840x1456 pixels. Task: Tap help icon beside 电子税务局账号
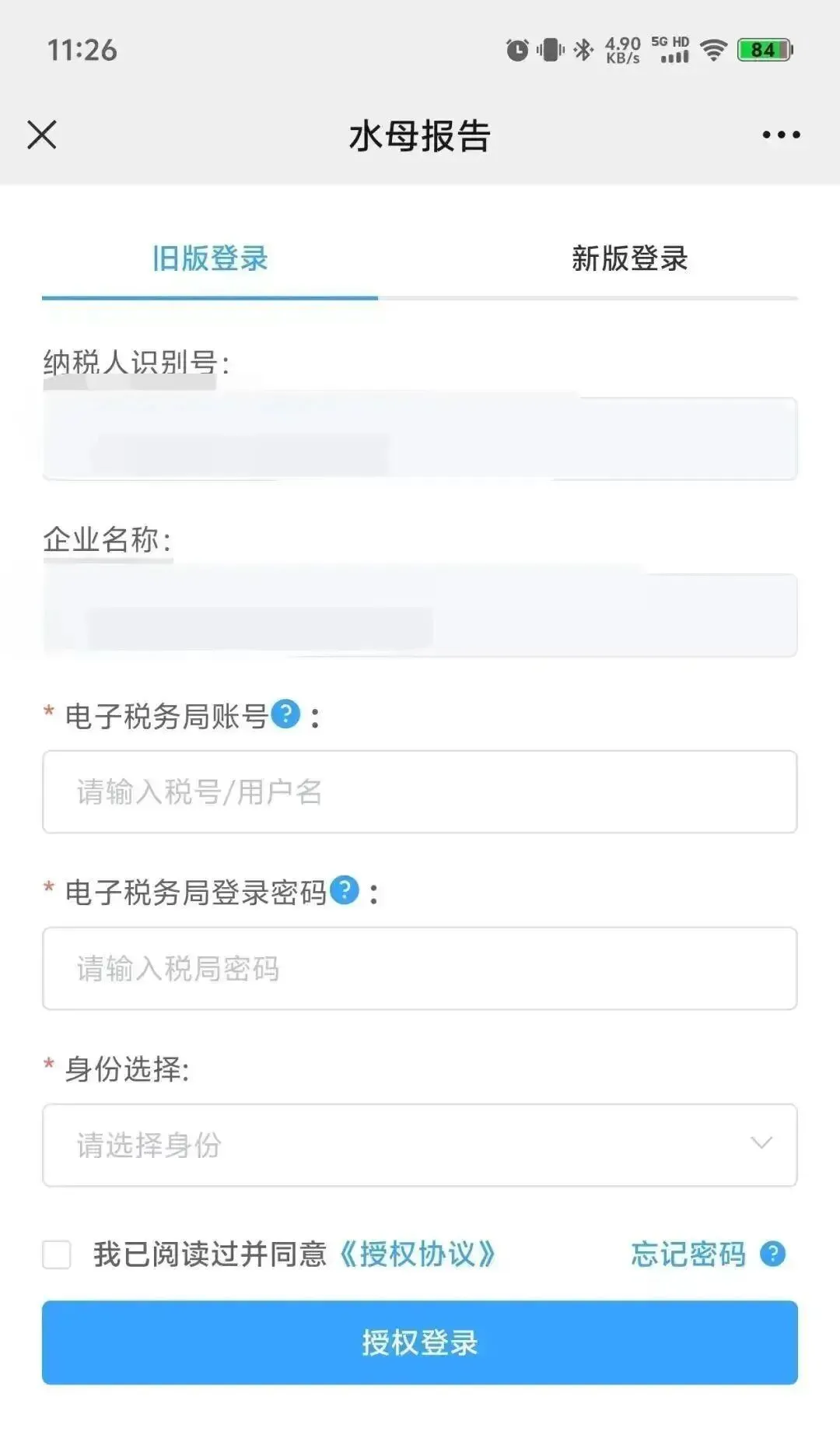coord(285,714)
